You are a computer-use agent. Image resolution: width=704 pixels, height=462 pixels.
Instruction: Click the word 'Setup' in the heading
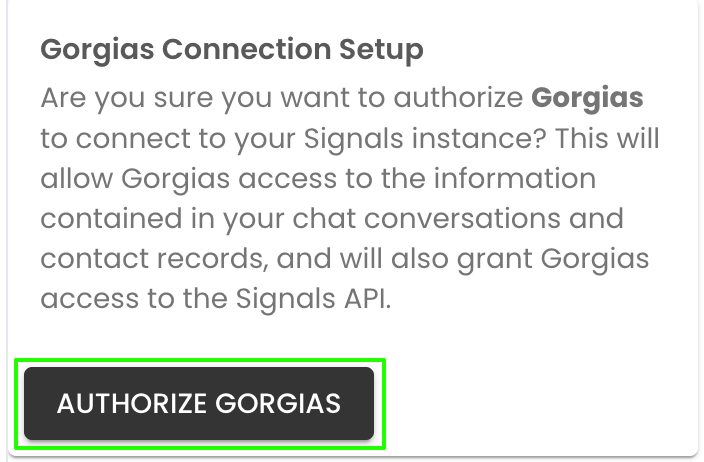(x=381, y=50)
